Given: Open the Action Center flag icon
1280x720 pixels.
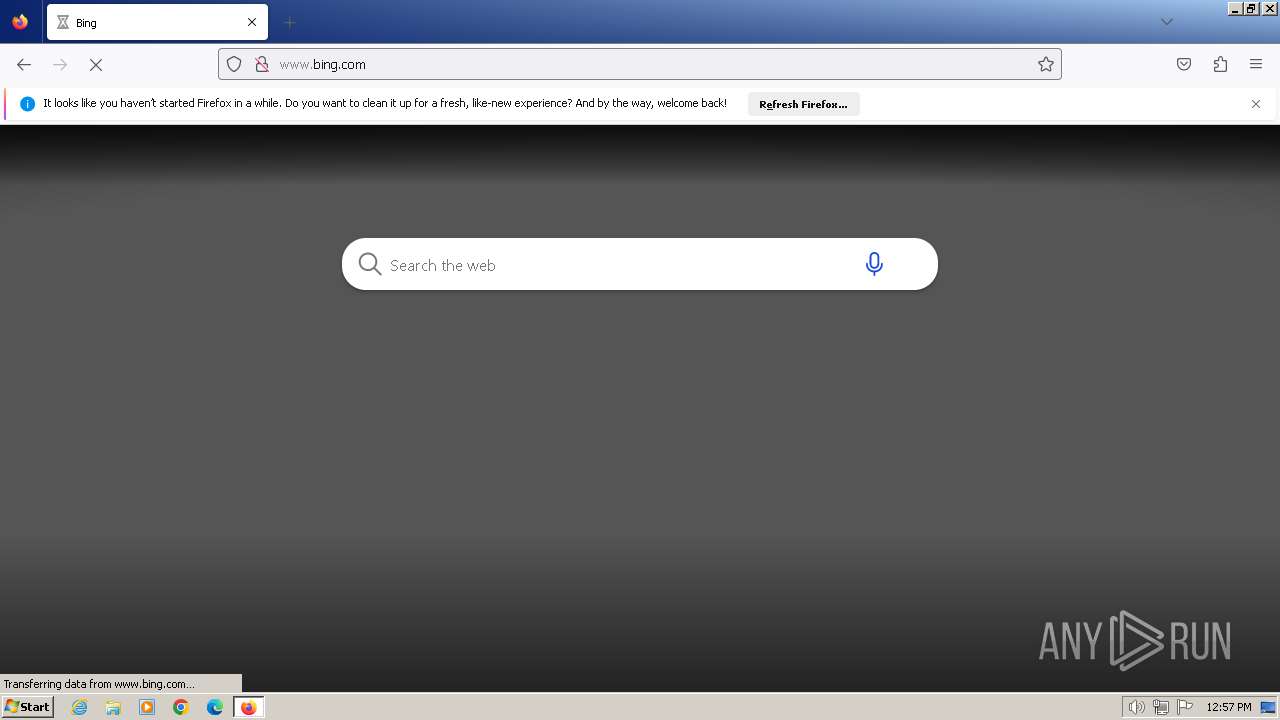Looking at the screenshot, I should pos(1185,707).
